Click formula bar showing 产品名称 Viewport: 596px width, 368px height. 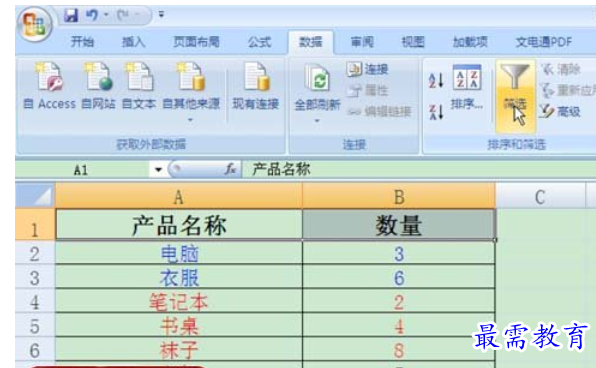418,169
